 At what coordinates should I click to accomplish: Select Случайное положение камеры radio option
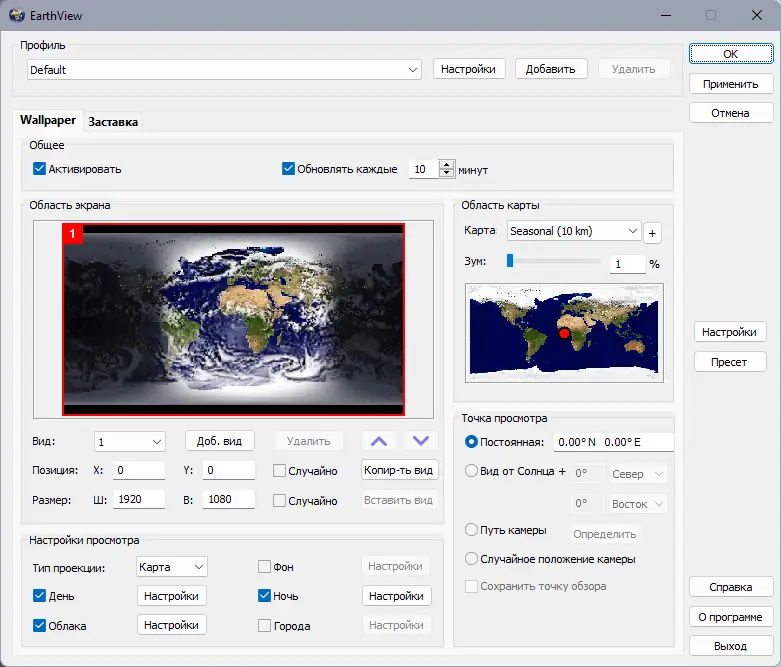click(472, 559)
